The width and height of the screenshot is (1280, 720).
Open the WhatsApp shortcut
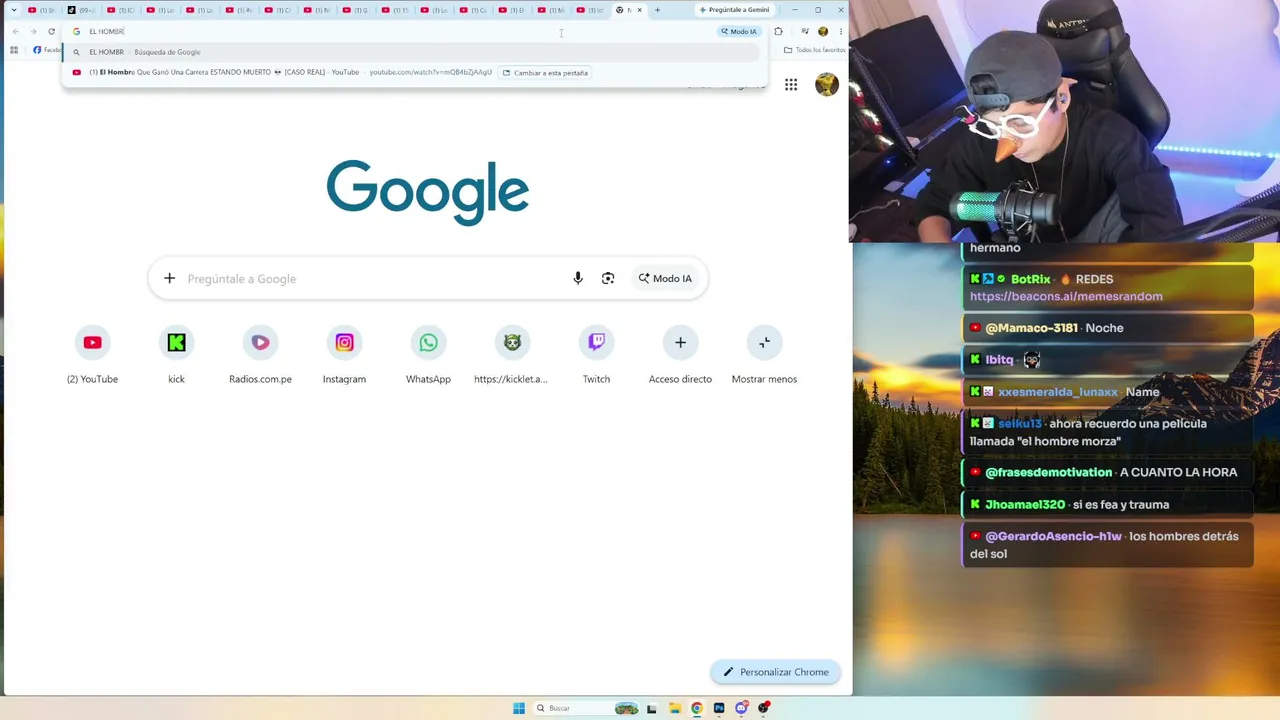[x=428, y=356]
